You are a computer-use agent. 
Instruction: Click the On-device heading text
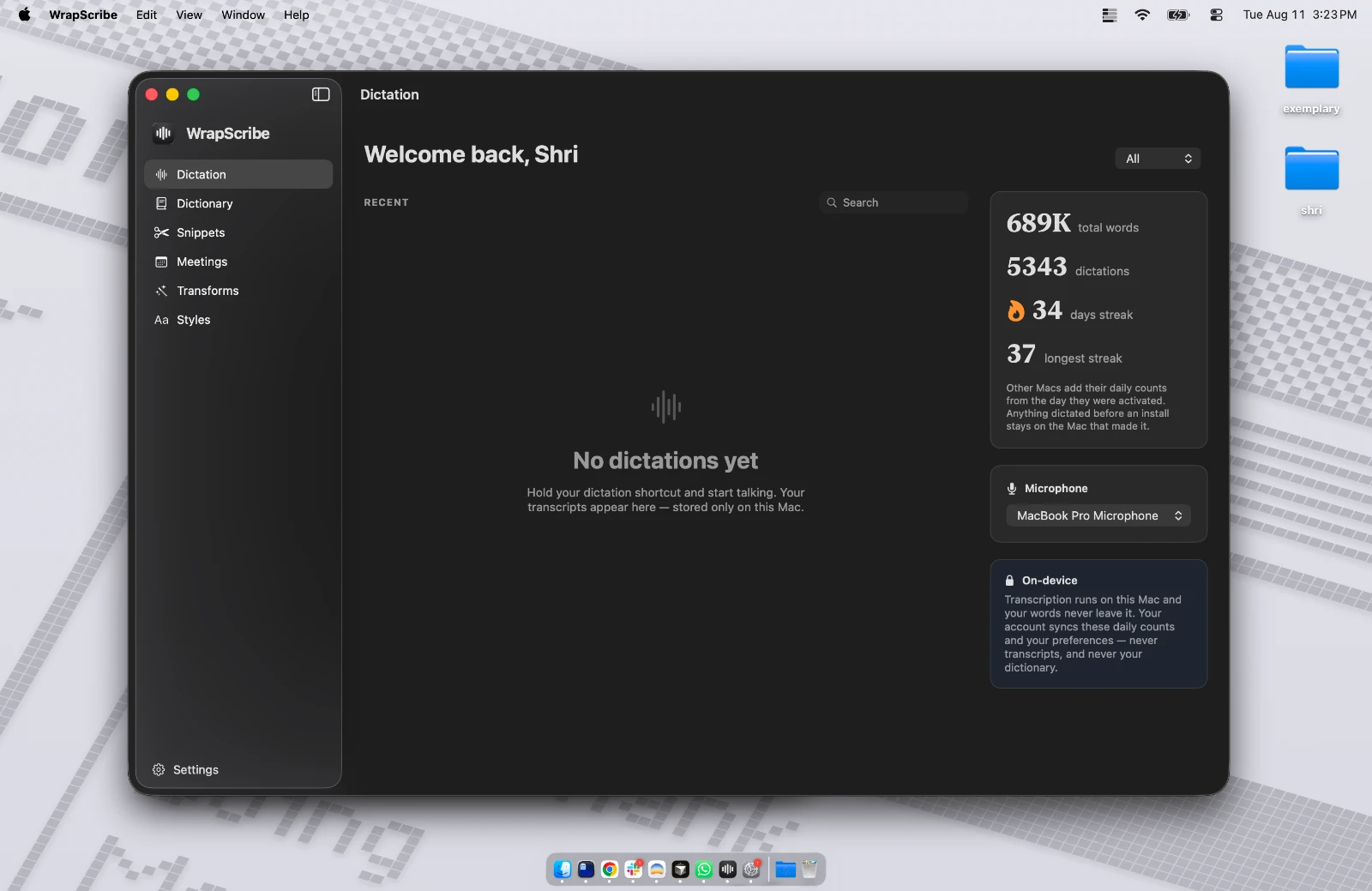click(x=1050, y=581)
